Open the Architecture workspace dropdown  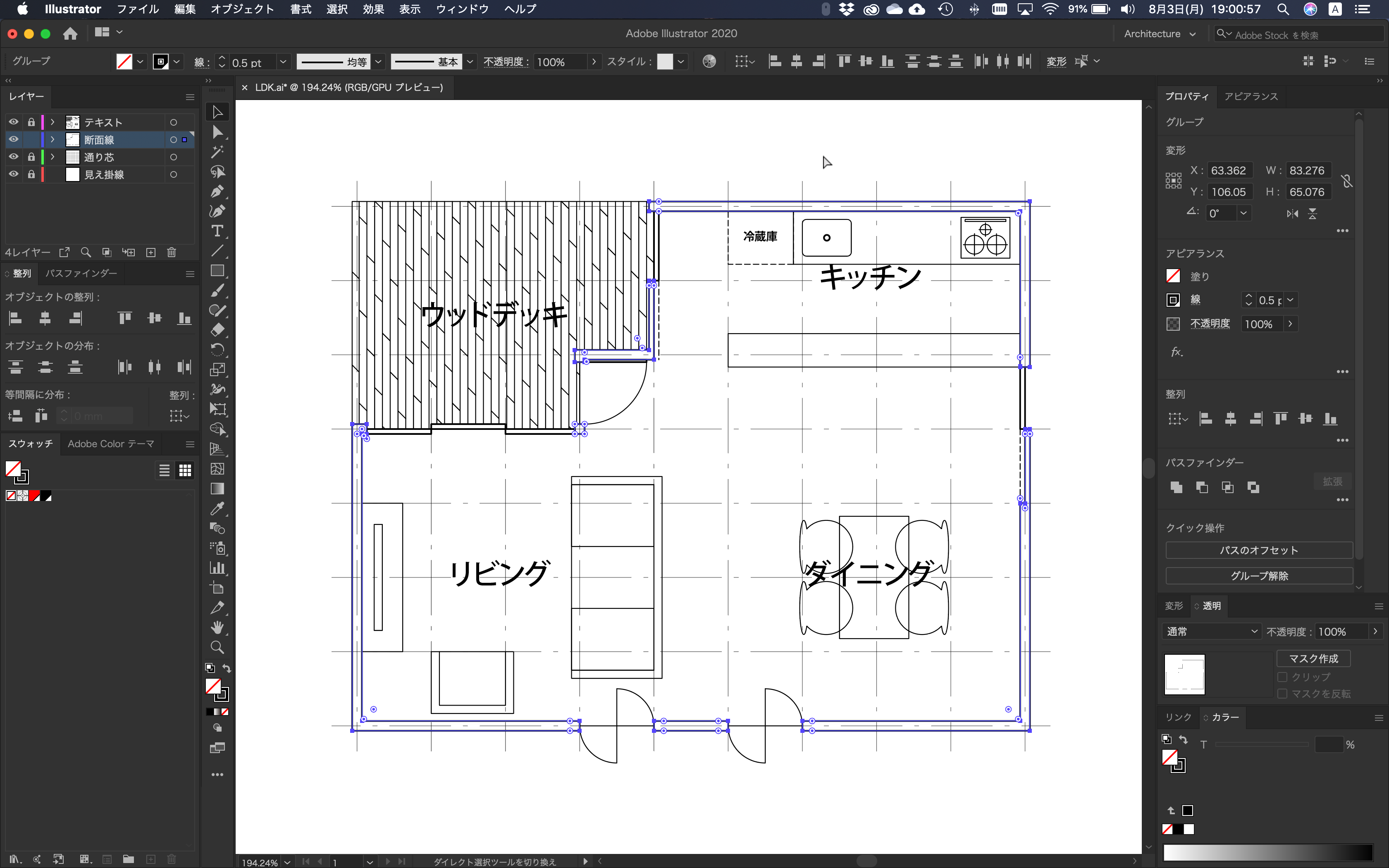pyautogui.click(x=1160, y=34)
